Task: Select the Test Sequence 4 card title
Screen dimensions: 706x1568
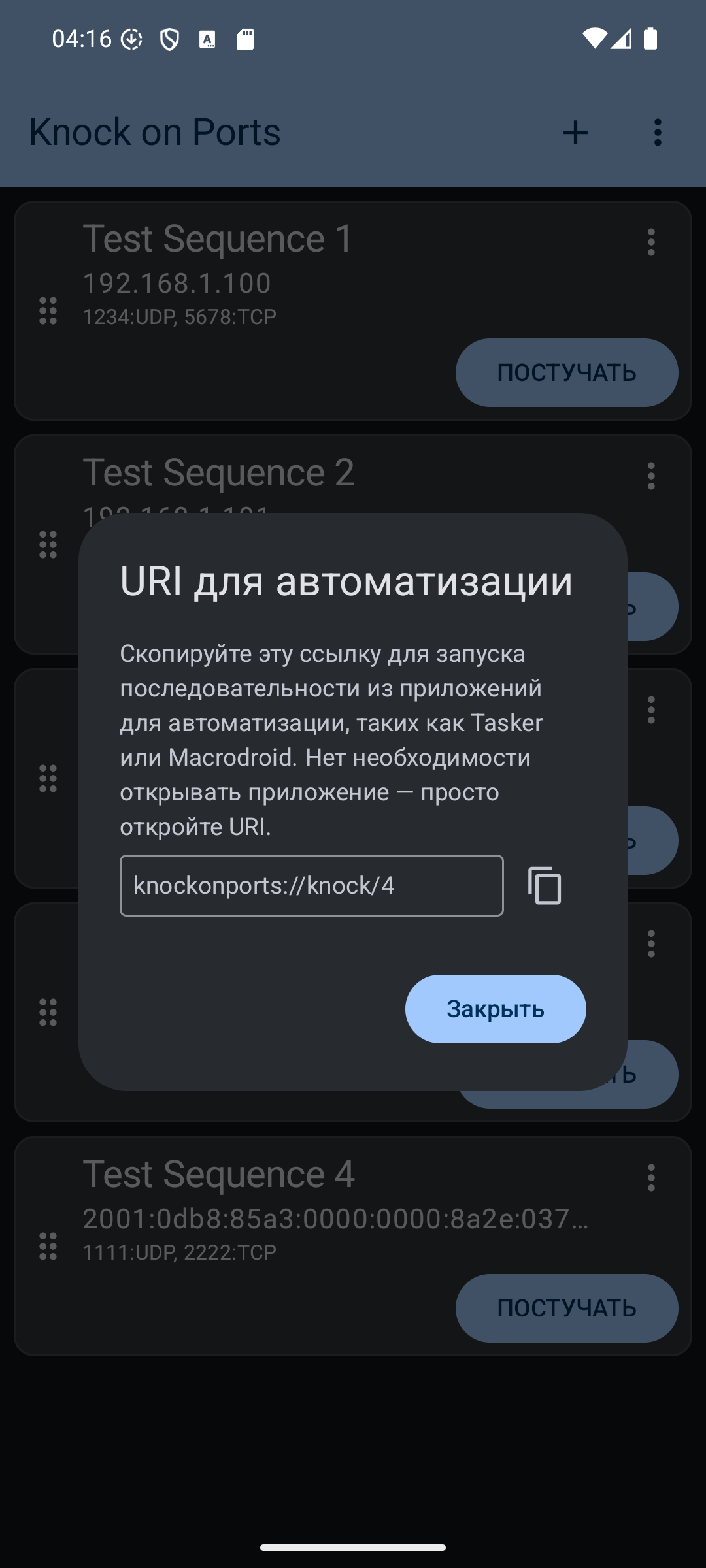Action: (218, 1174)
